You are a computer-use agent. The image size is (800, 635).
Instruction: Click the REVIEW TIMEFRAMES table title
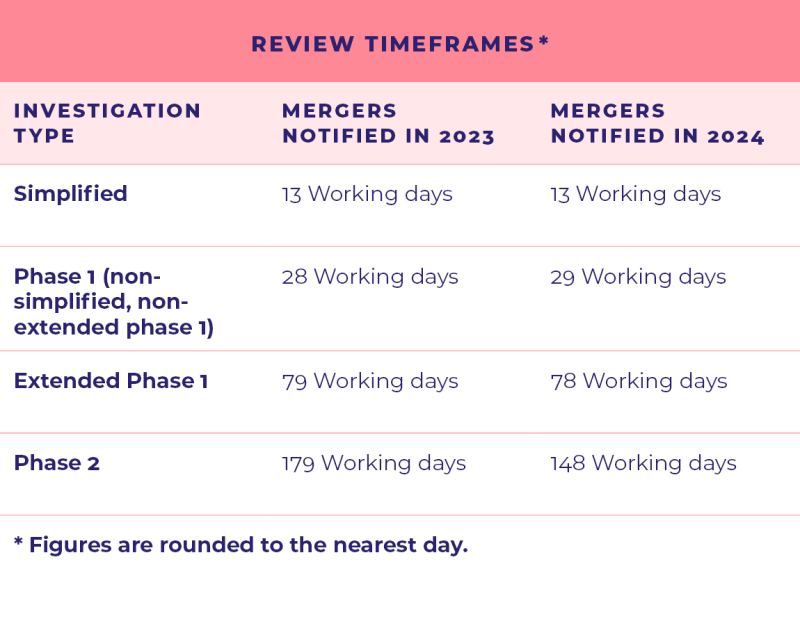(392, 44)
